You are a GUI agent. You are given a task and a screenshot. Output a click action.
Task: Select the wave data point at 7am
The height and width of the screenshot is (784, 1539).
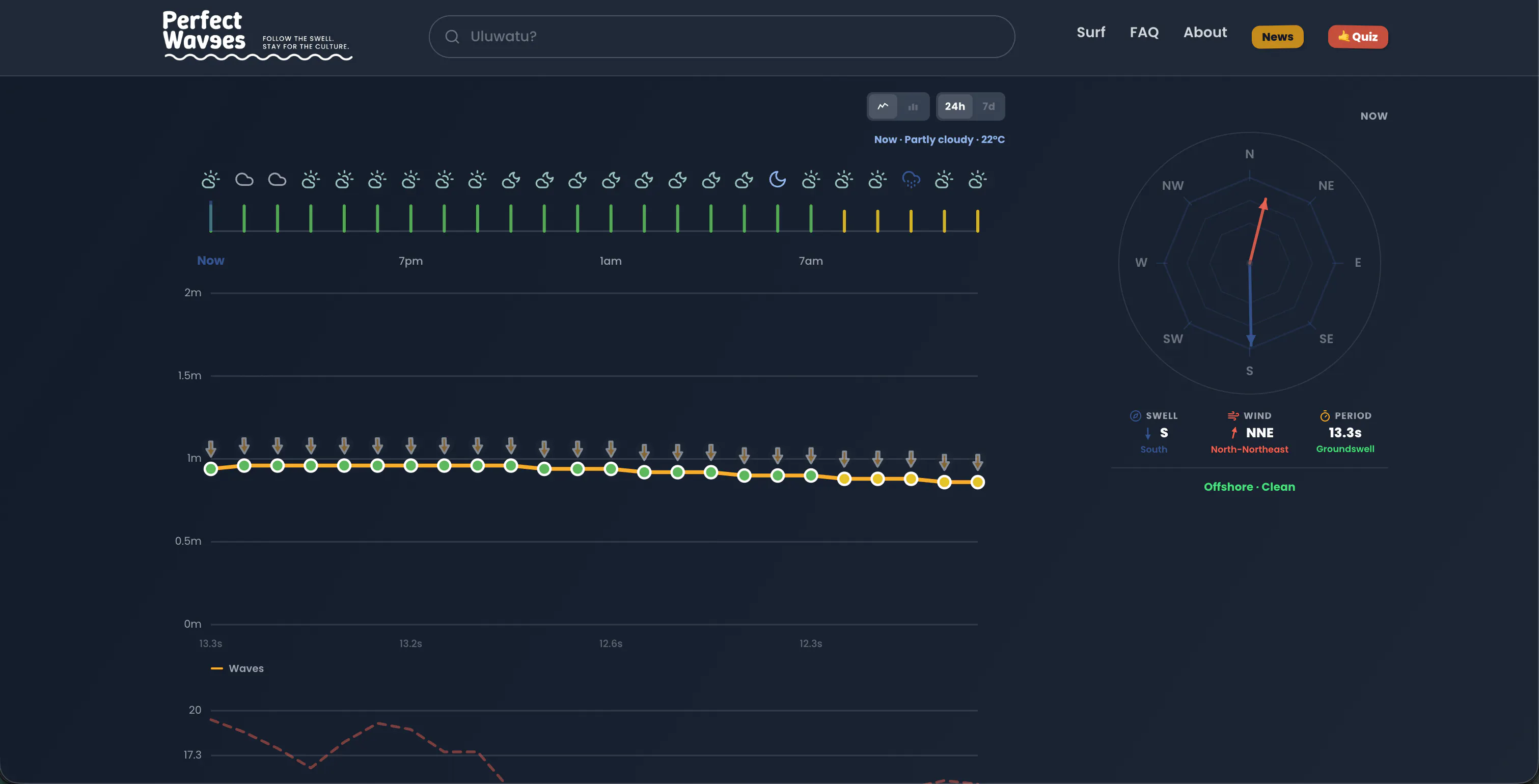tap(811, 475)
